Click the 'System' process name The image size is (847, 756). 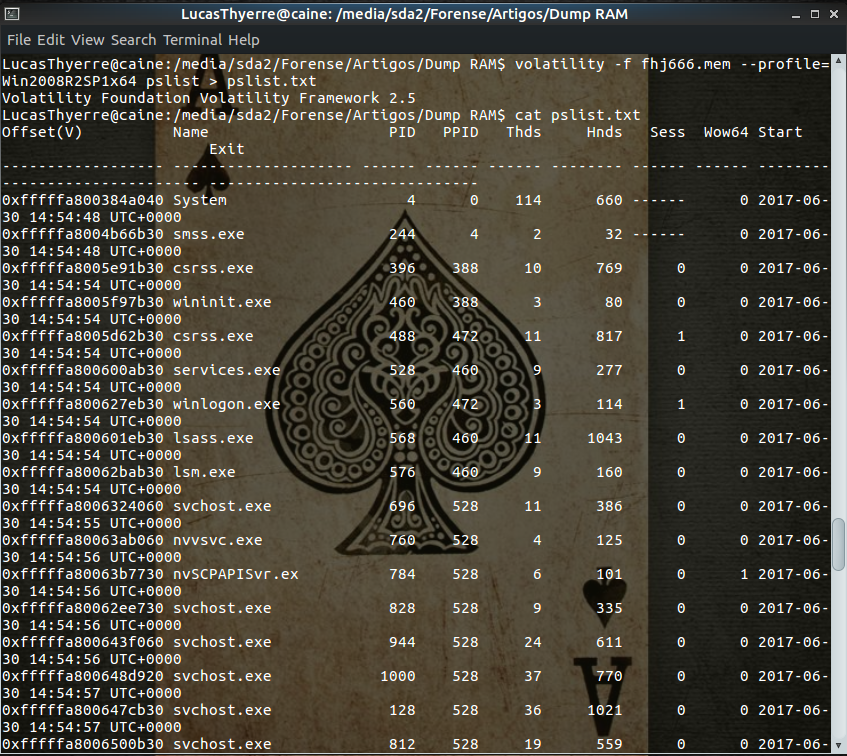[200, 200]
